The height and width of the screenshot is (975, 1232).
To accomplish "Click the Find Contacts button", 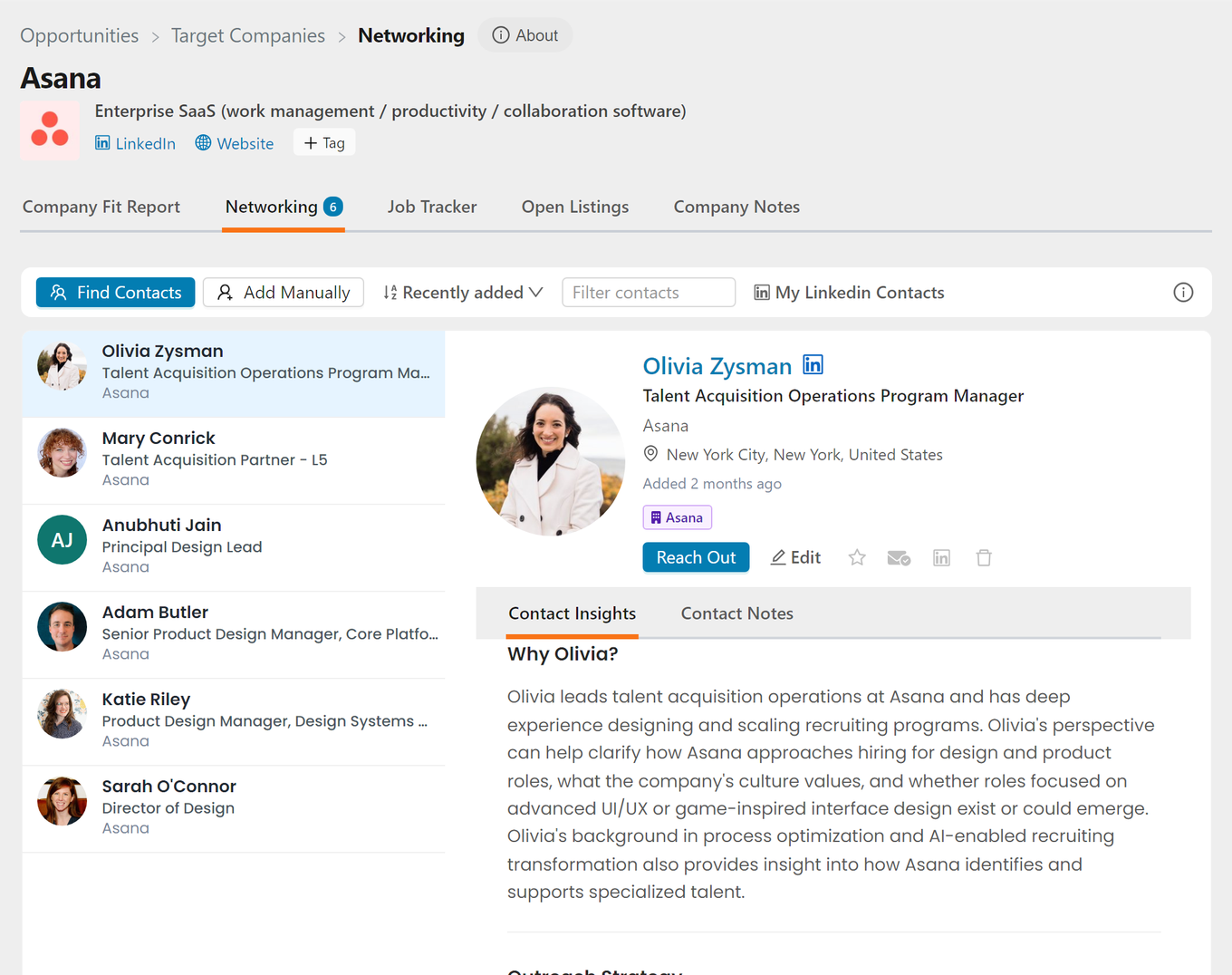I will 116,293.
